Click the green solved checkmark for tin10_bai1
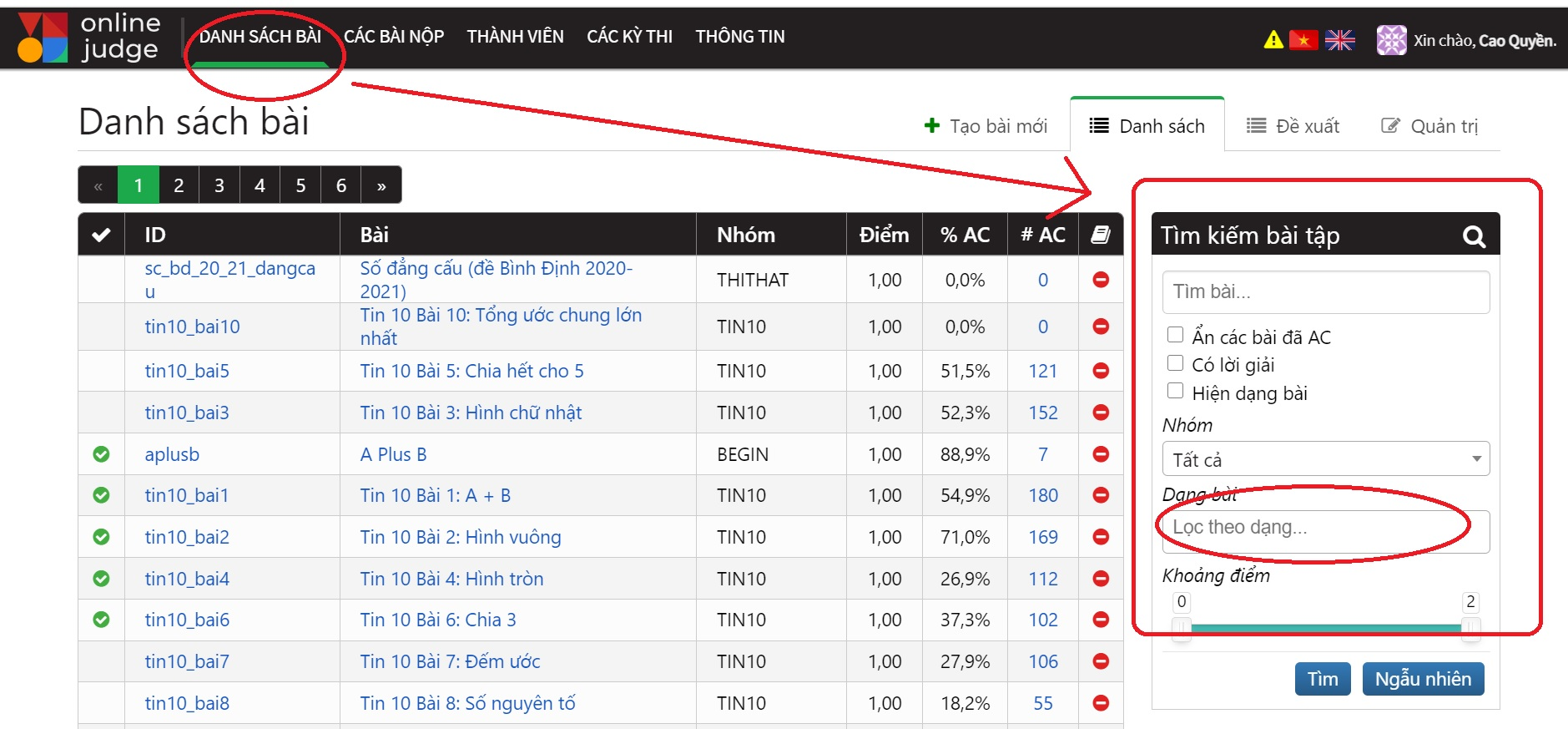The height and width of the screenshot is (729, 1568). [x=101, y=495]
